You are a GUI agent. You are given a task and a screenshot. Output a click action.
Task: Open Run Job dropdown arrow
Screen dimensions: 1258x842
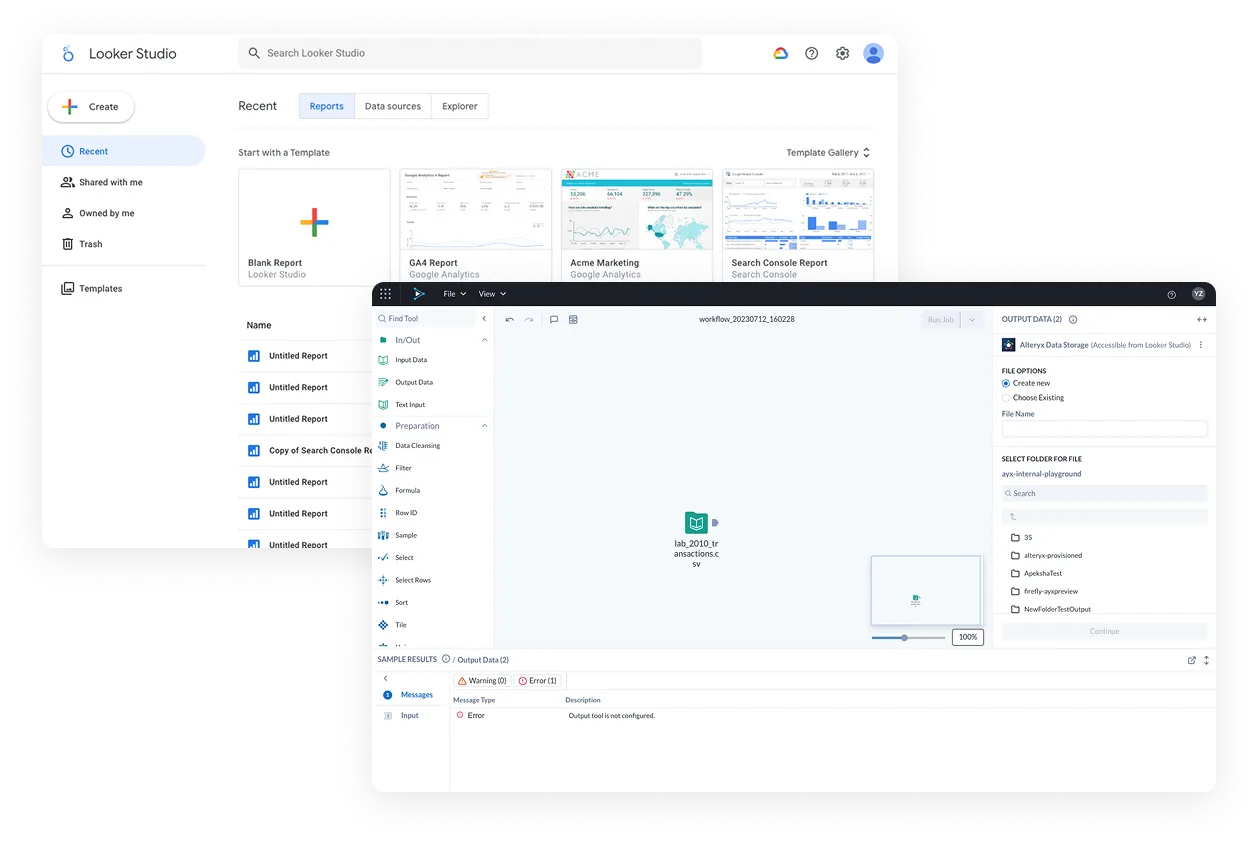coord(972,320)
